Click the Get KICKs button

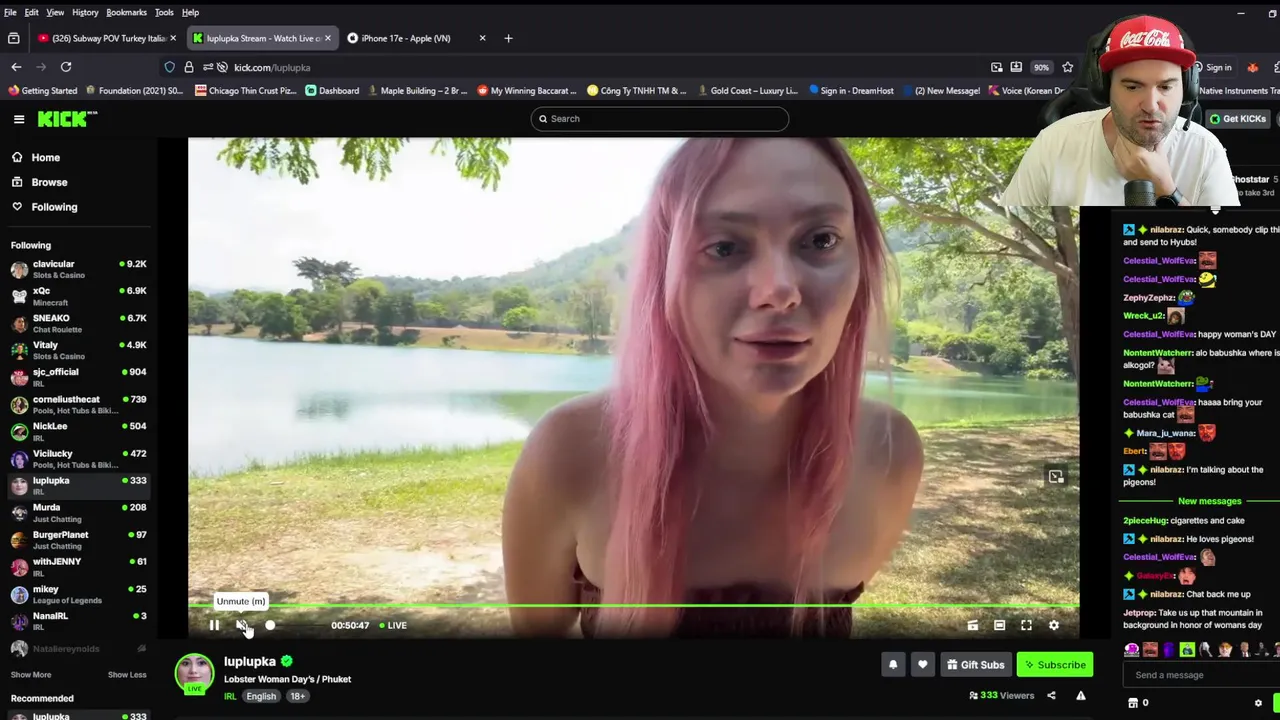[1238, 119]
